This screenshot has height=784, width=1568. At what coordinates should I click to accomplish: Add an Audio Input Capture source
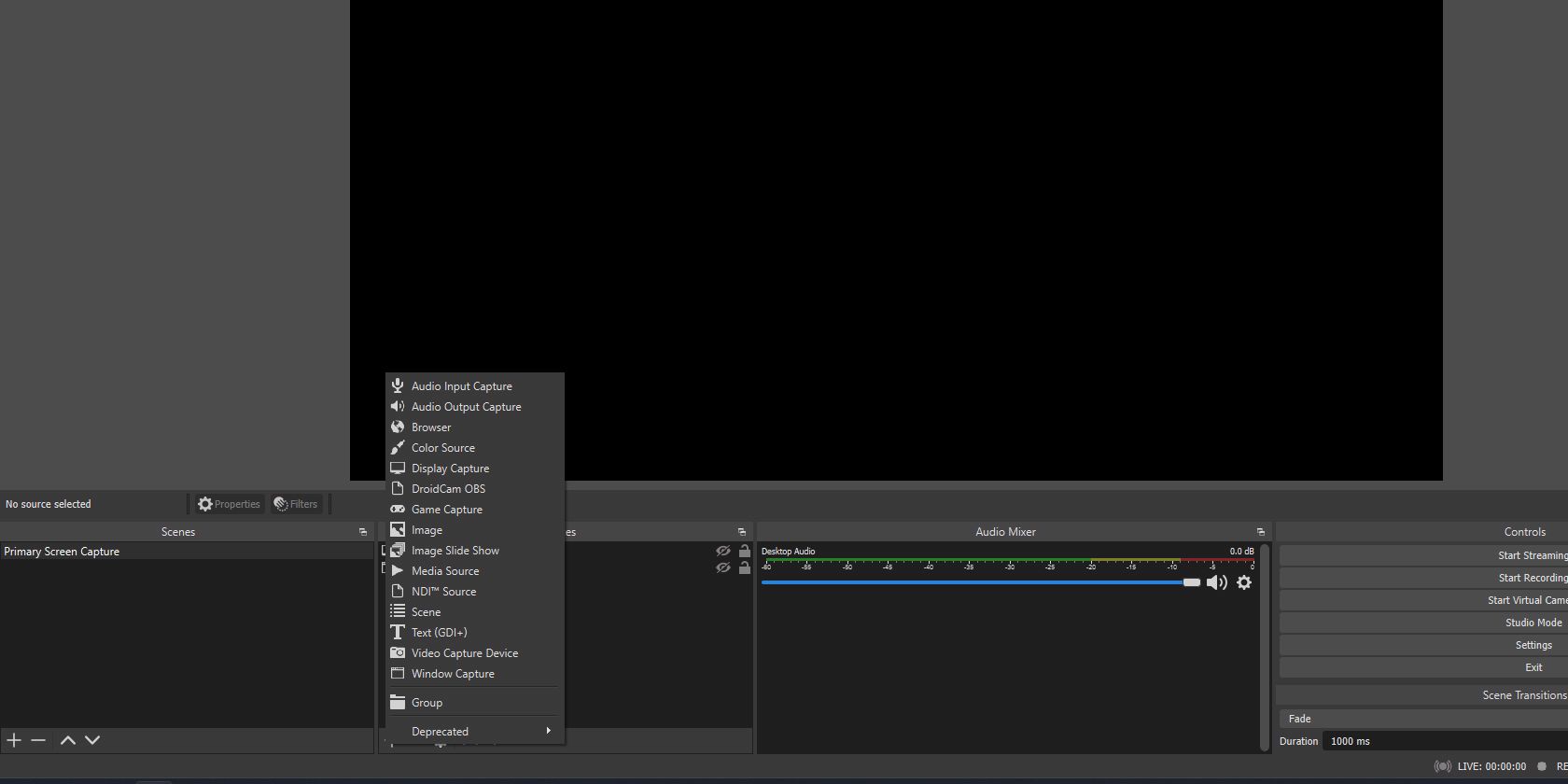click(x=475, y=386)
